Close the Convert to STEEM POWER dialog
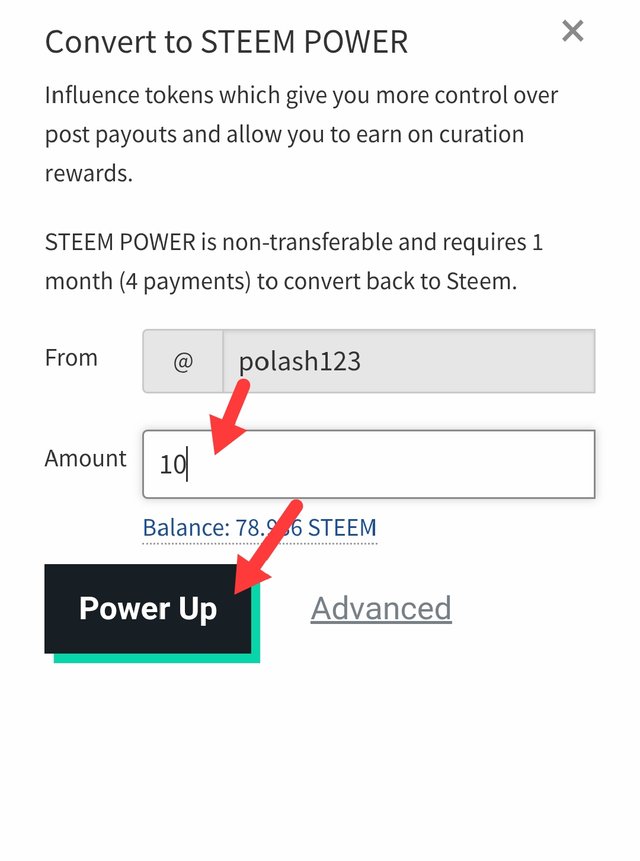640x861 pixels. [x=572, y=31]
